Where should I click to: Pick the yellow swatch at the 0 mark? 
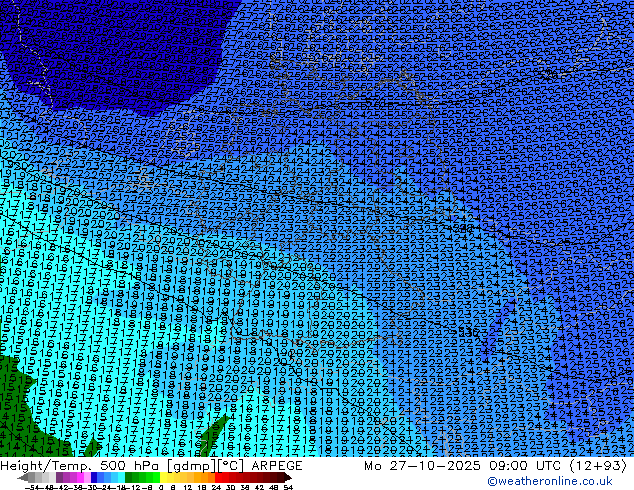(x=163, y=478)
